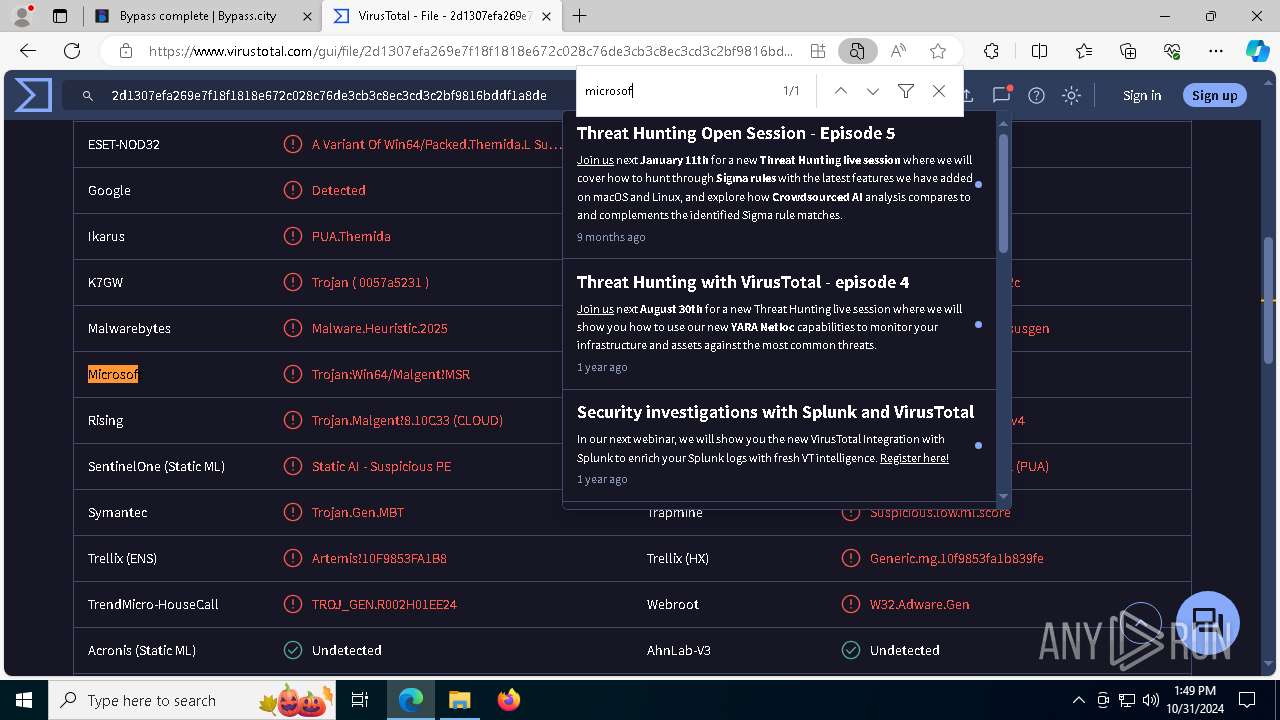Switch to Bypass.city tab
1280x720 pixels.
tap(203, 16)
